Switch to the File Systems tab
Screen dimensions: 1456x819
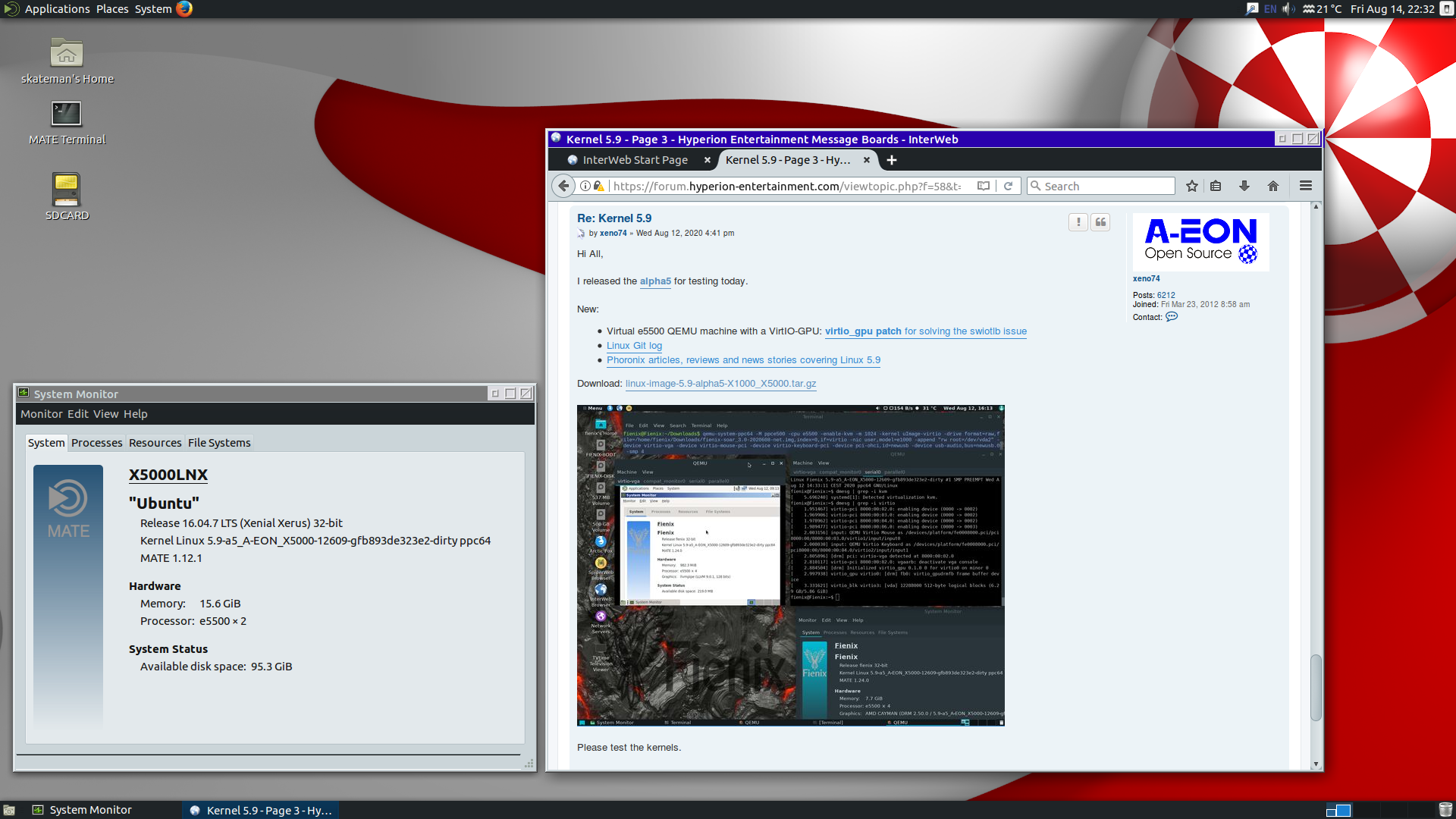coord(219,443)
